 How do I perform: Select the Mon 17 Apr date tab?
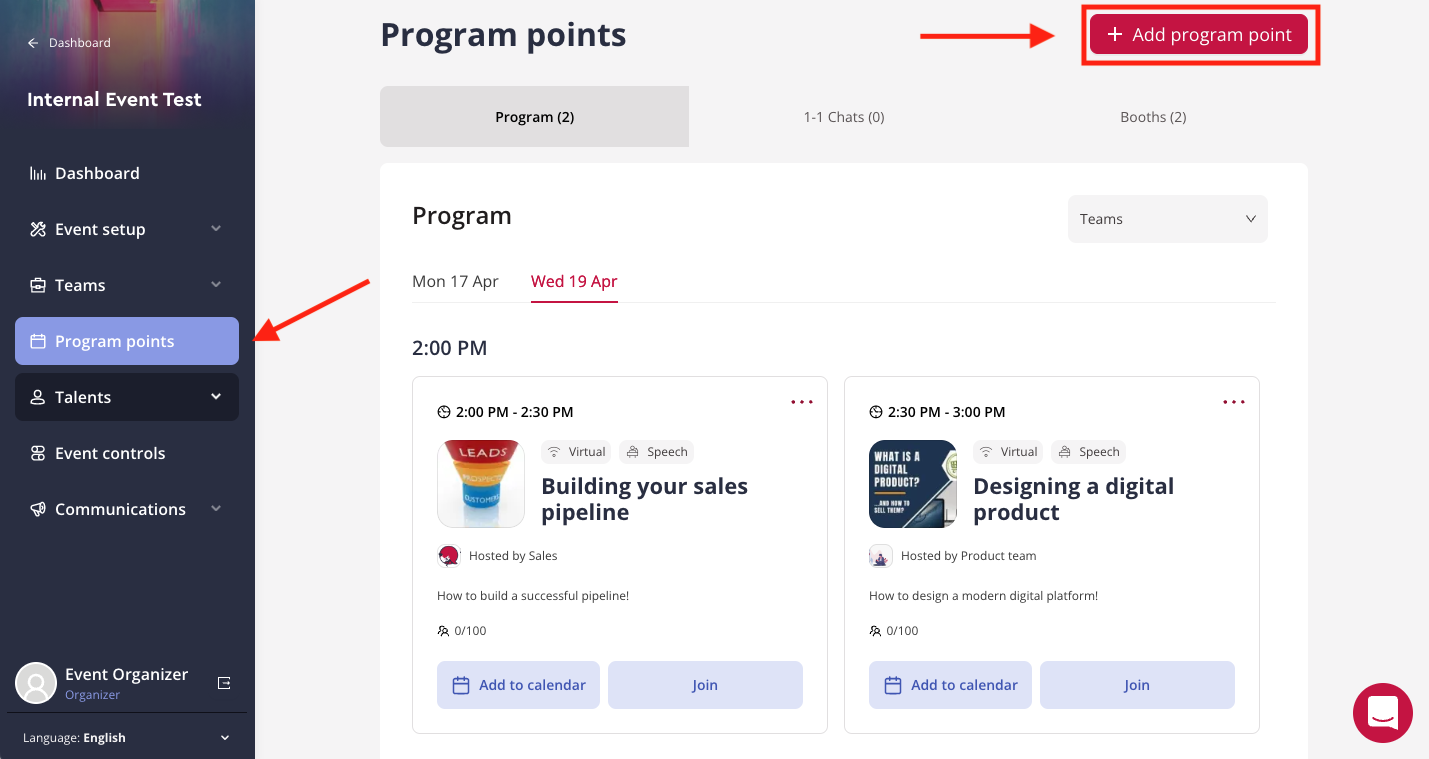pyautogui.click(x=455, y=282)
